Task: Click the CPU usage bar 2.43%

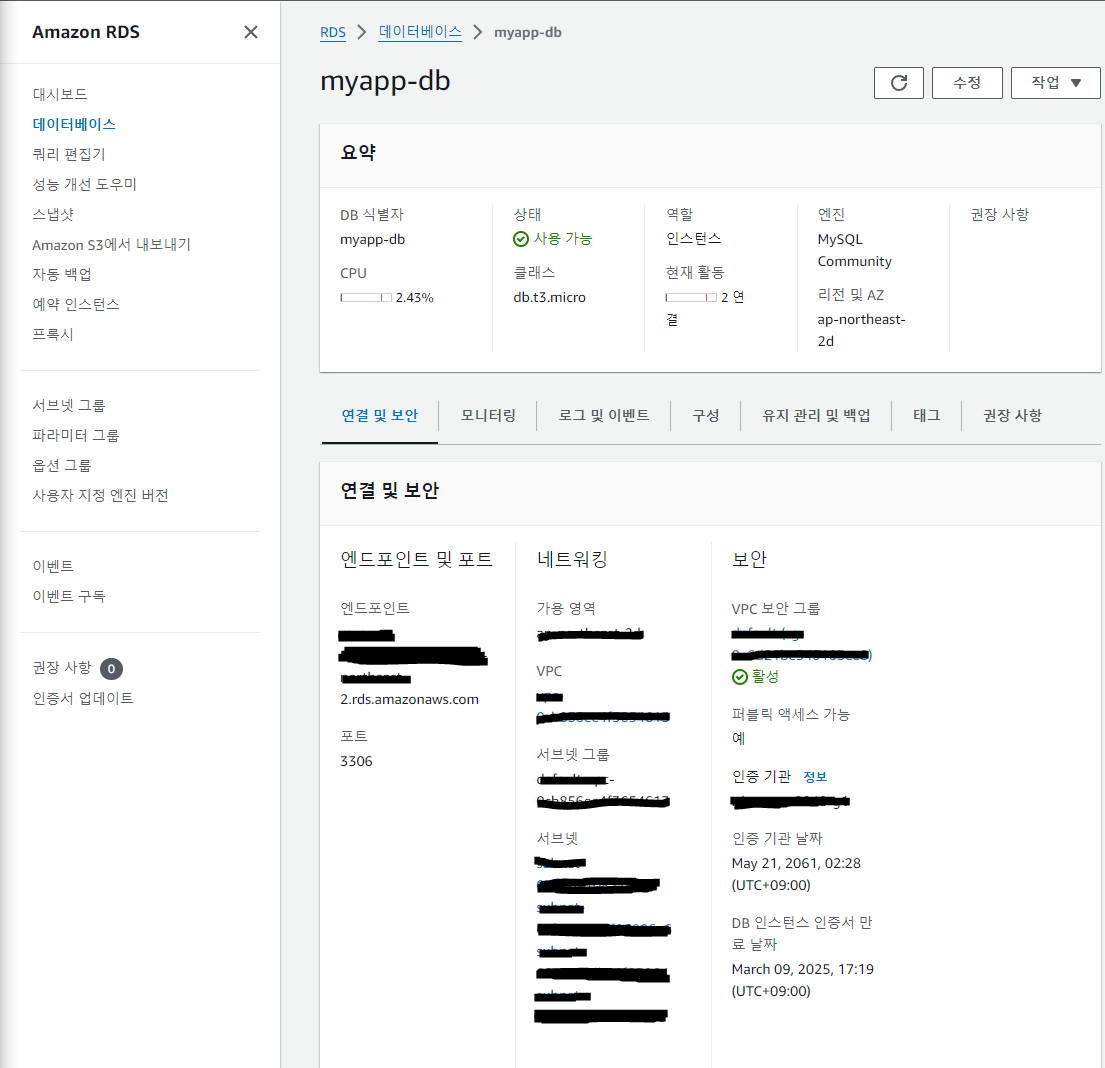Action: [366, 297]
